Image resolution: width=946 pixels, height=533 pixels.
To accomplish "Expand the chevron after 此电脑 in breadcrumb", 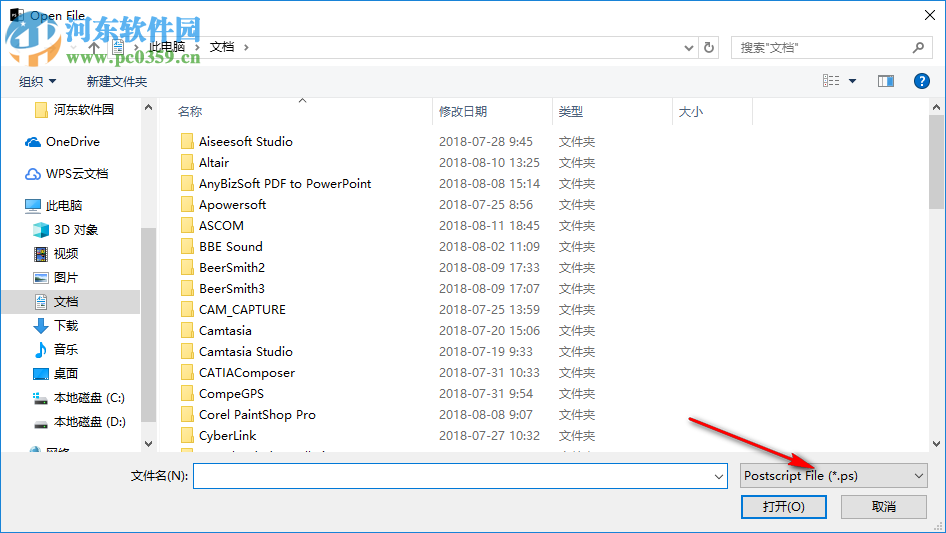I will pos(197,47).
